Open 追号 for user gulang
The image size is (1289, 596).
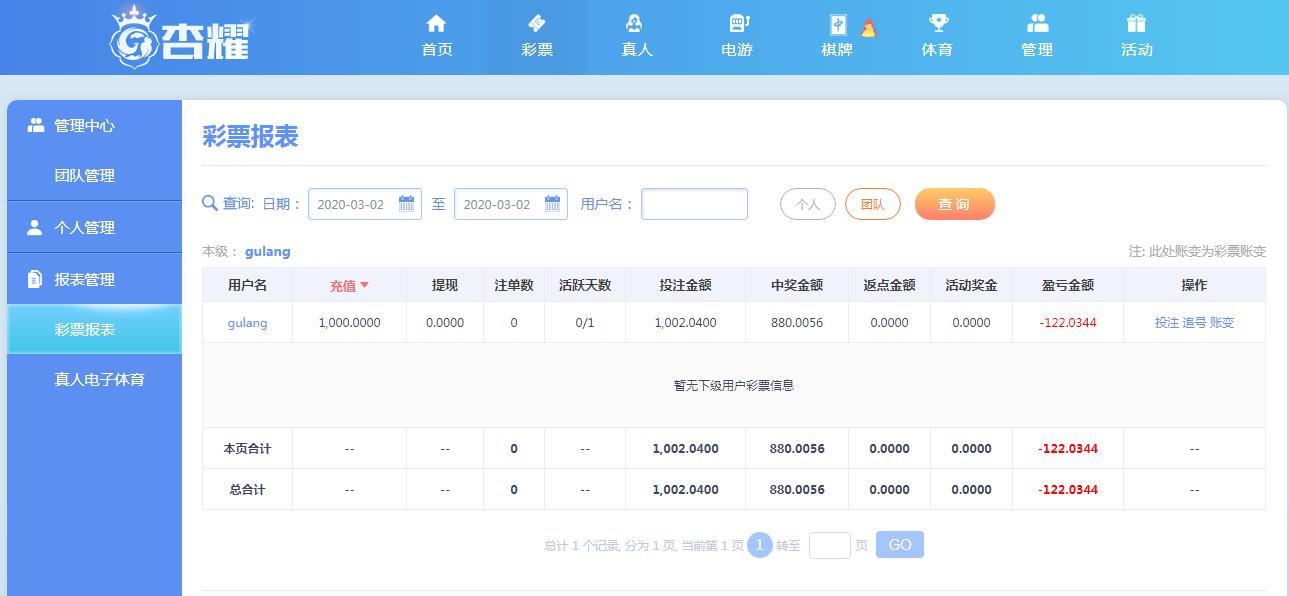(1194, 322)
